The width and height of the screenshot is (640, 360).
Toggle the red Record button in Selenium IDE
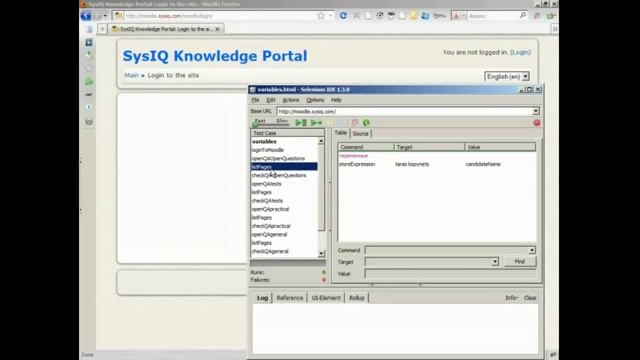[537, 123]
